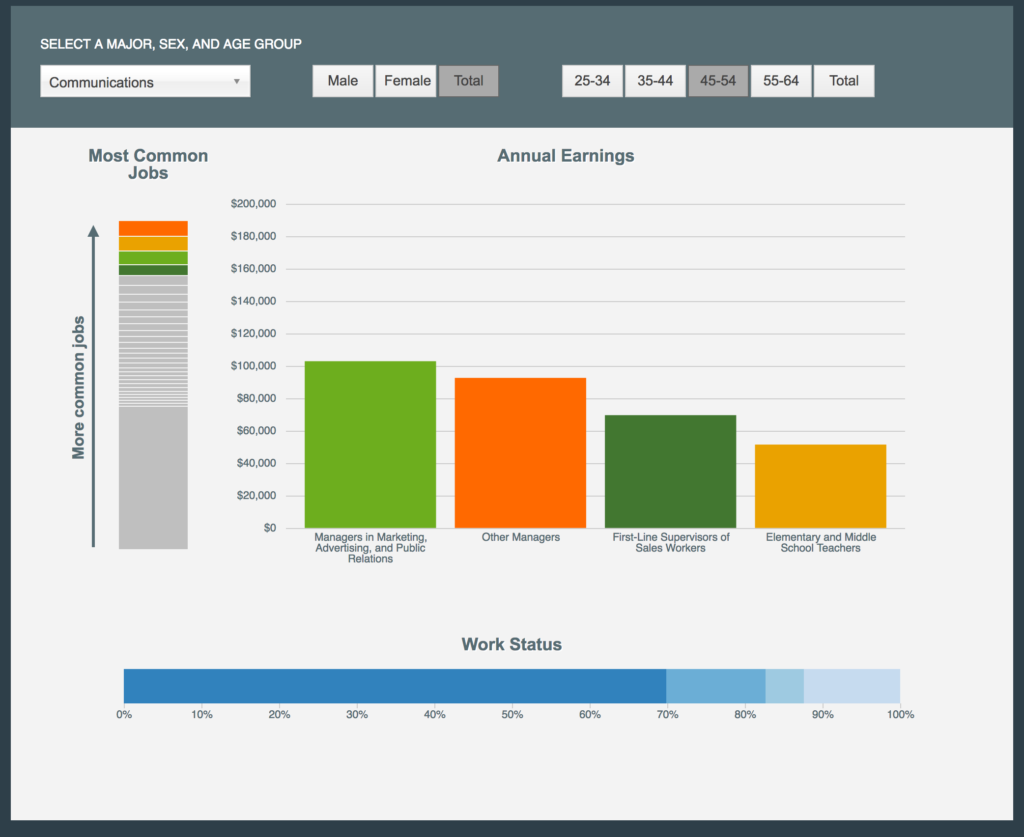The image size is (1024, 837).
Task: Pick the 55-64 age group
Action: click(781, 81)
